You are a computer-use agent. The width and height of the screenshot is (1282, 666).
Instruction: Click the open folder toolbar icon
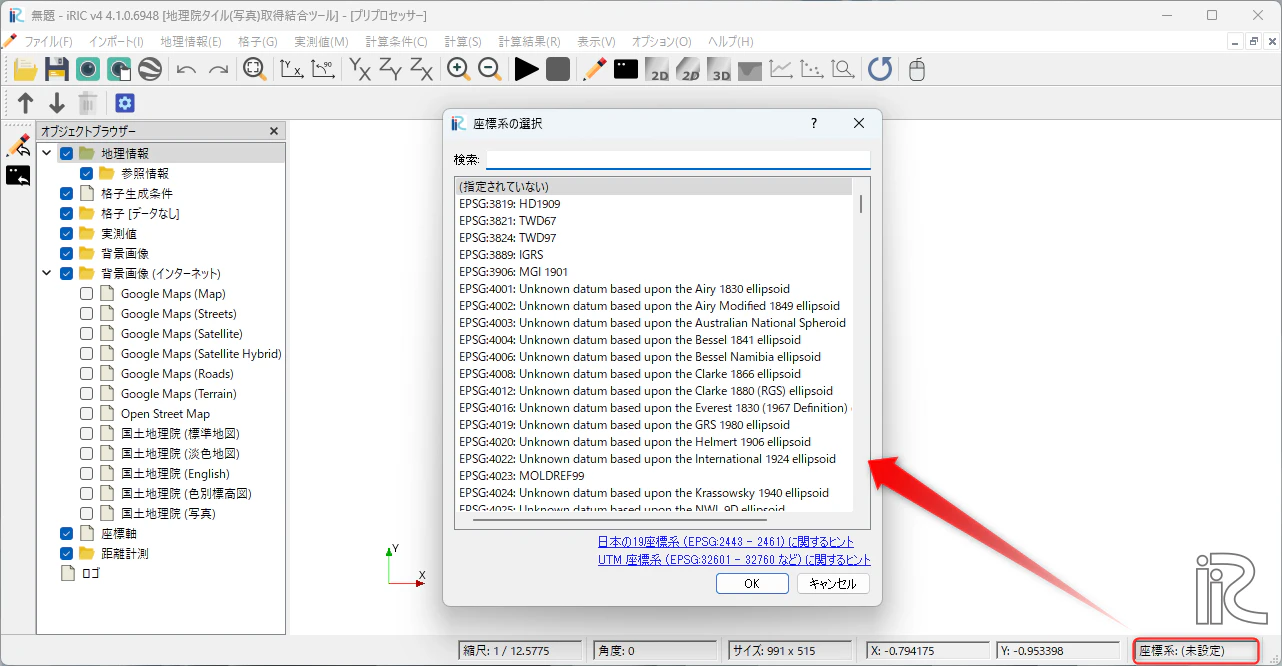(x=25, y=69)
